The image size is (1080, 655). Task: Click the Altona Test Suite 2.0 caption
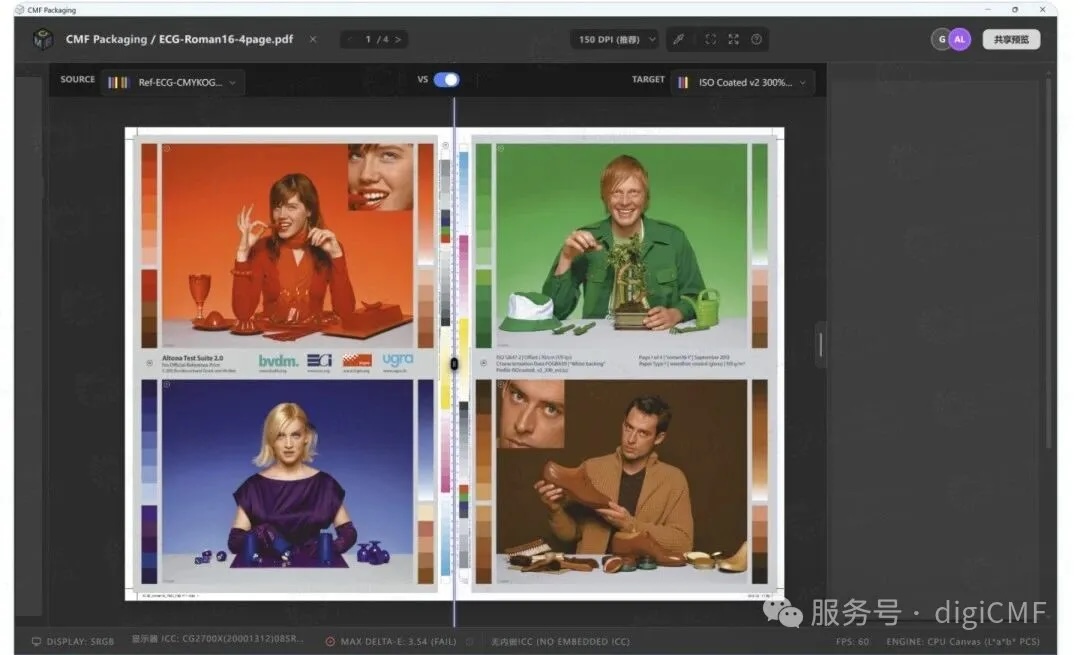(x=192, y=358)
